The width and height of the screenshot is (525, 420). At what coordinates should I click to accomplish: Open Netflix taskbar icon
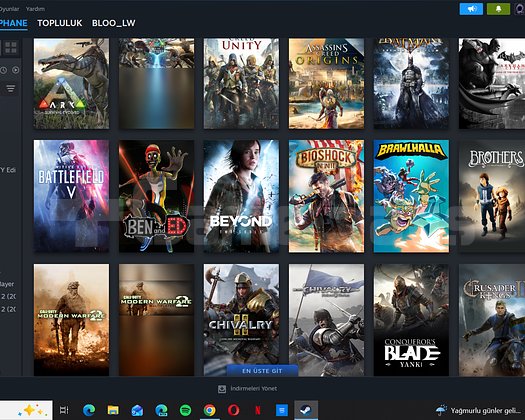(258, 410)
